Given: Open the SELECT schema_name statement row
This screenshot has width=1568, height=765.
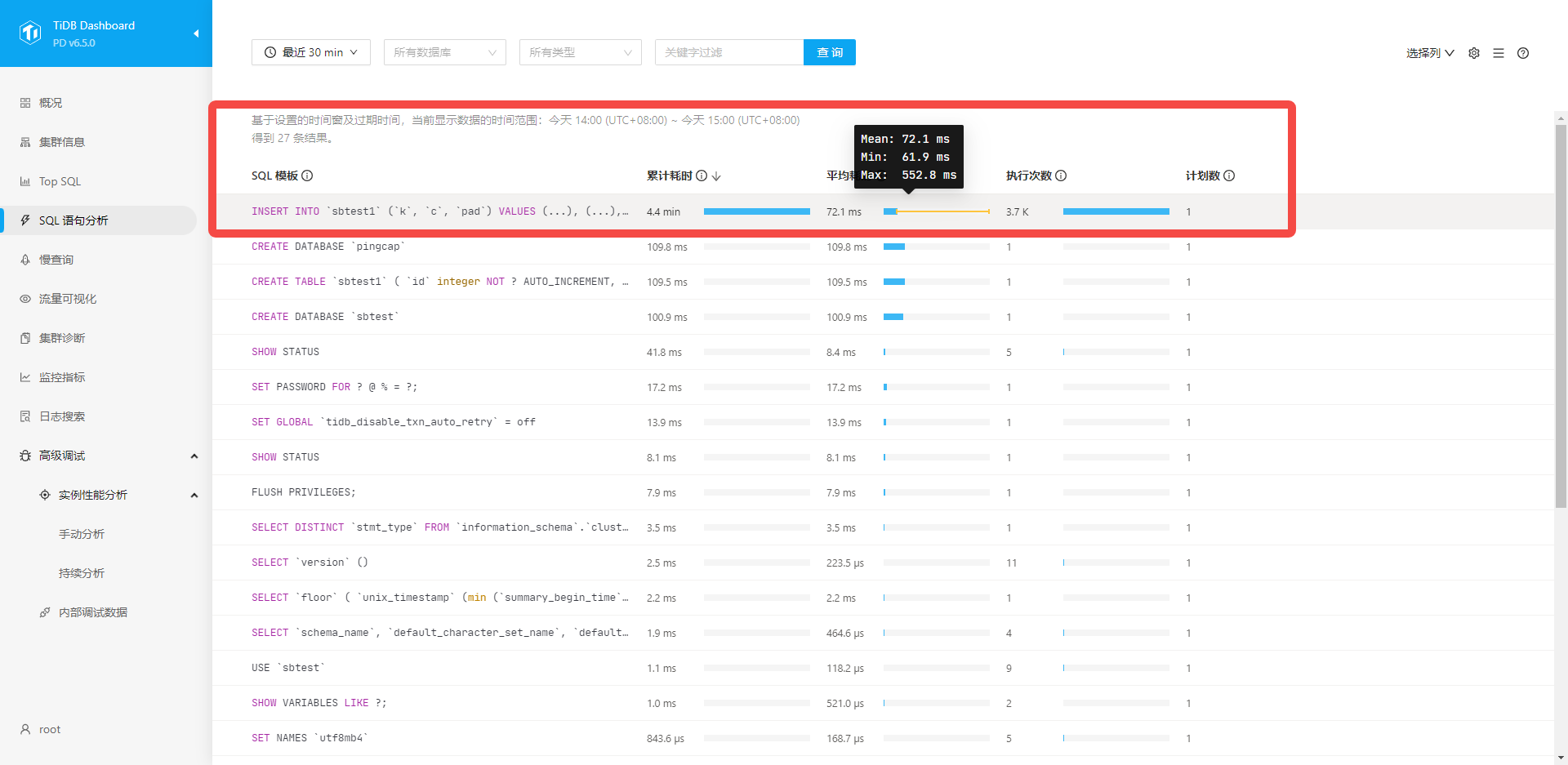Looking at the screenshot, I should [884, 633].
